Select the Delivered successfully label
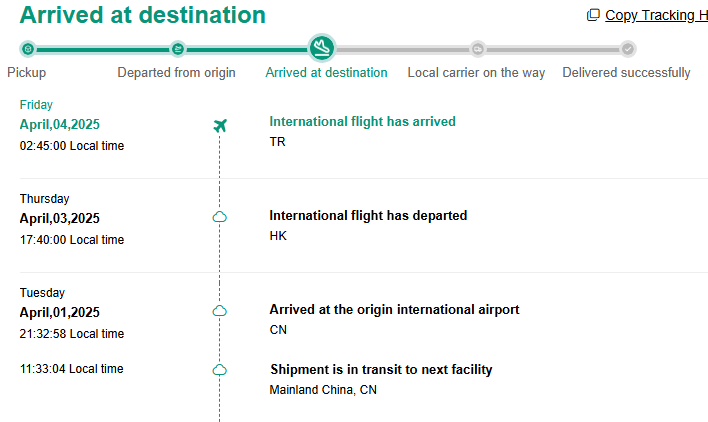 626,73
